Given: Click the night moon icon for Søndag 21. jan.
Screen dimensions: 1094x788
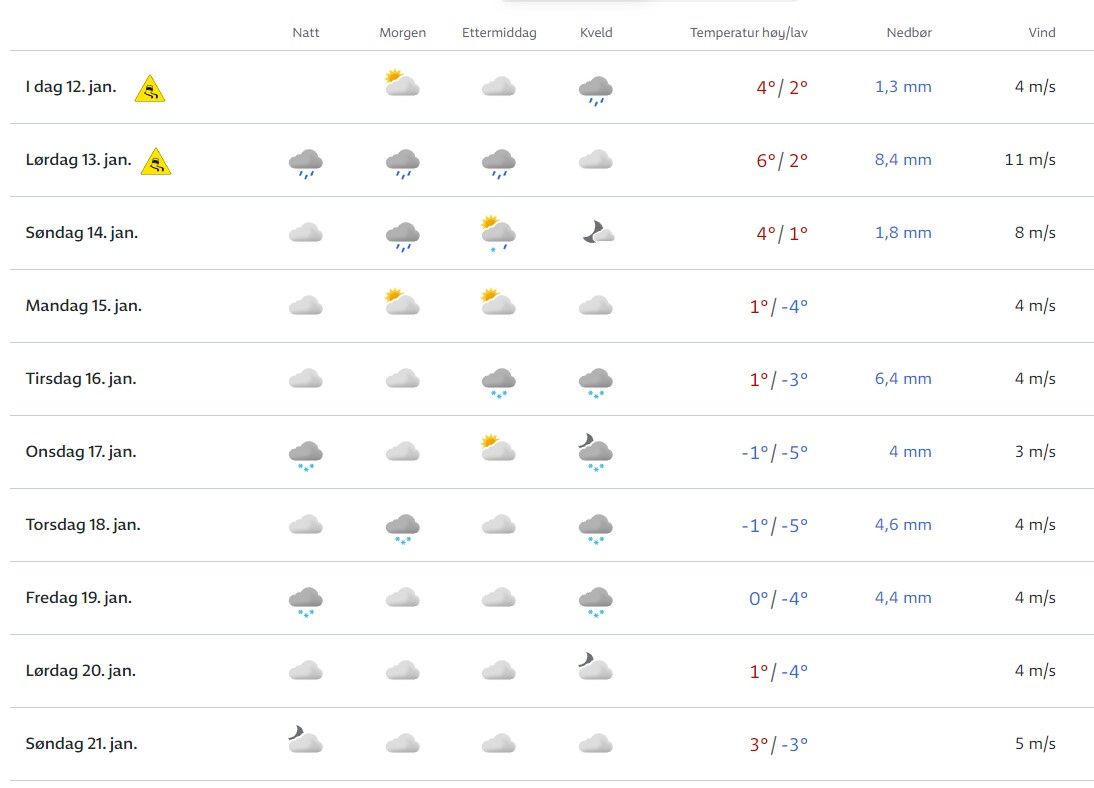Looking at the screenshot, I should [x=304, y=740].
